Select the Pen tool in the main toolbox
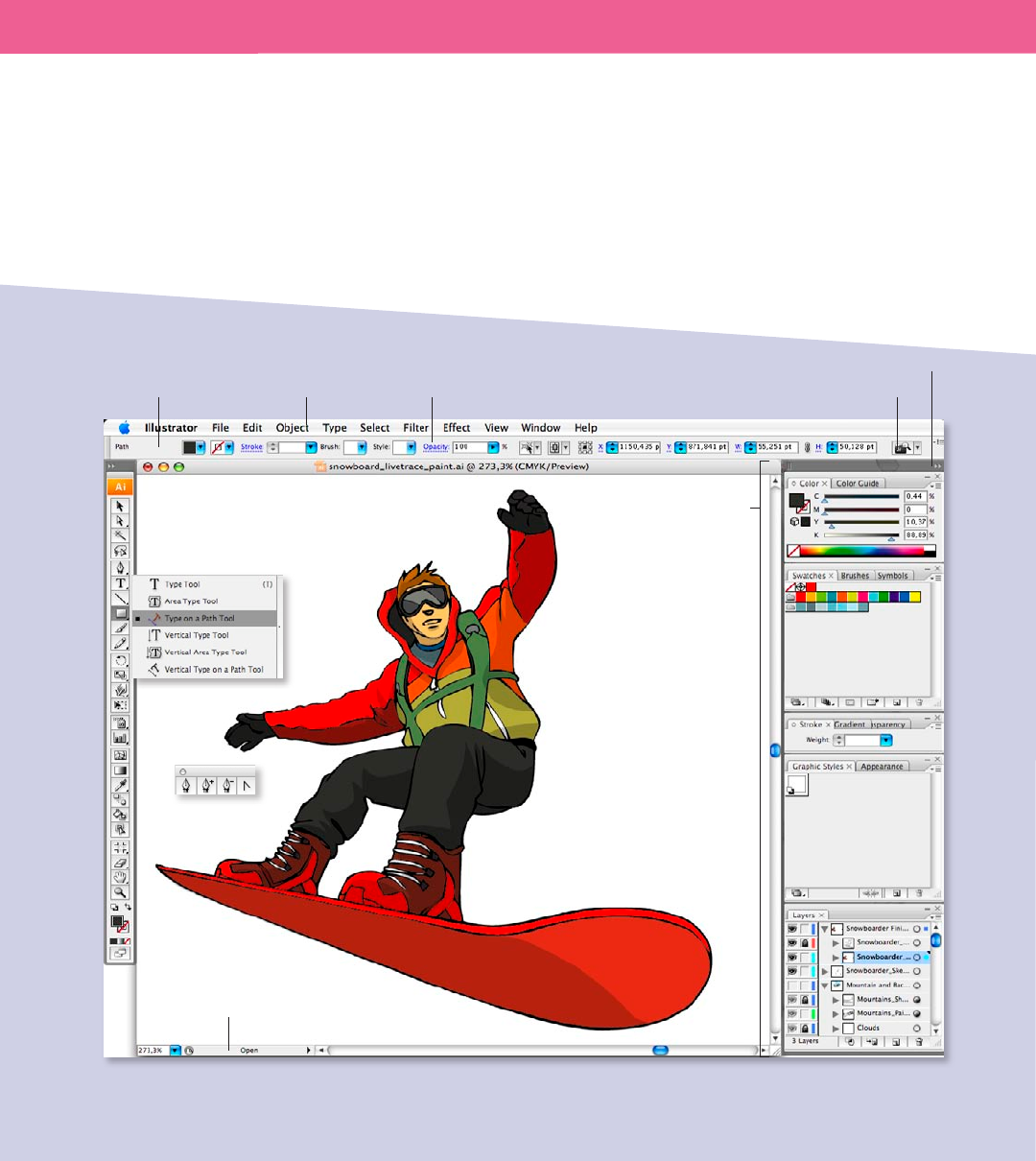1036x1161 pixels. [121, 567]
